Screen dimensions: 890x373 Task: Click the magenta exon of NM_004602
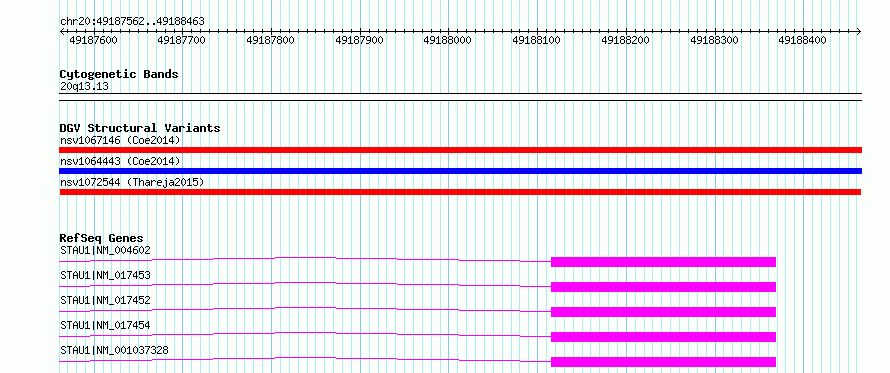[x=663, y=262]
